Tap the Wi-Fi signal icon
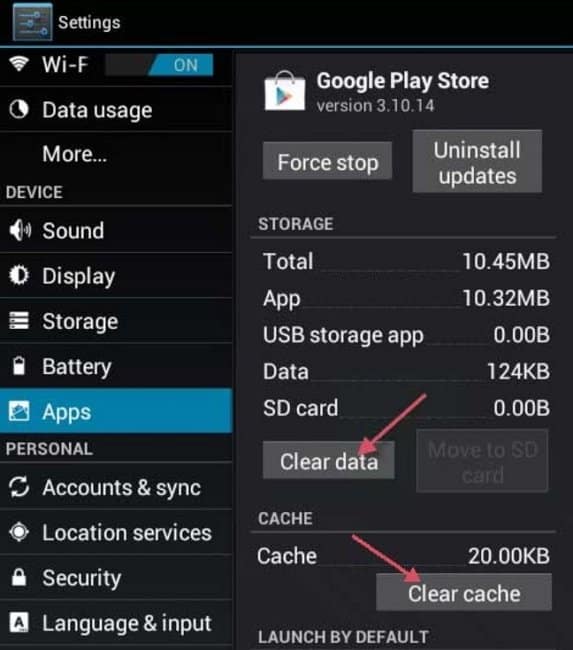The width and height of the screenshot is (573, 650). point(19,63)
